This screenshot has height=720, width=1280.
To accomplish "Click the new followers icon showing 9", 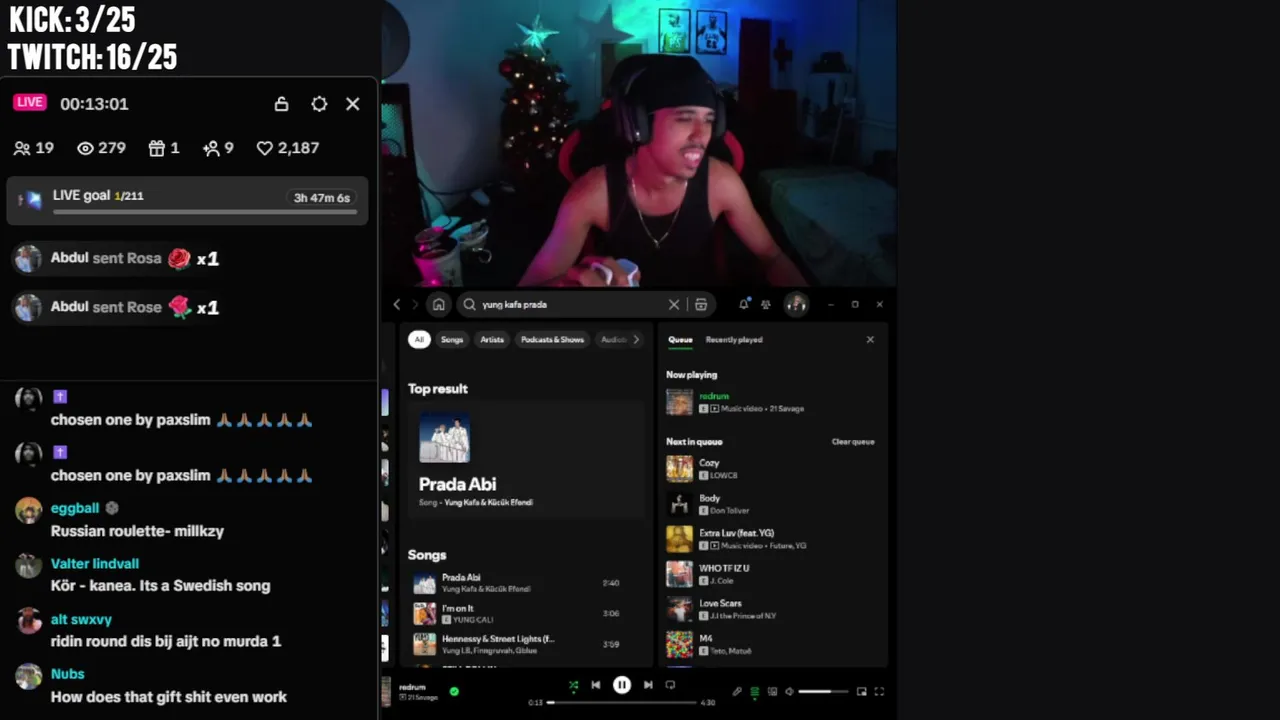I will click(x=211, y=148).
